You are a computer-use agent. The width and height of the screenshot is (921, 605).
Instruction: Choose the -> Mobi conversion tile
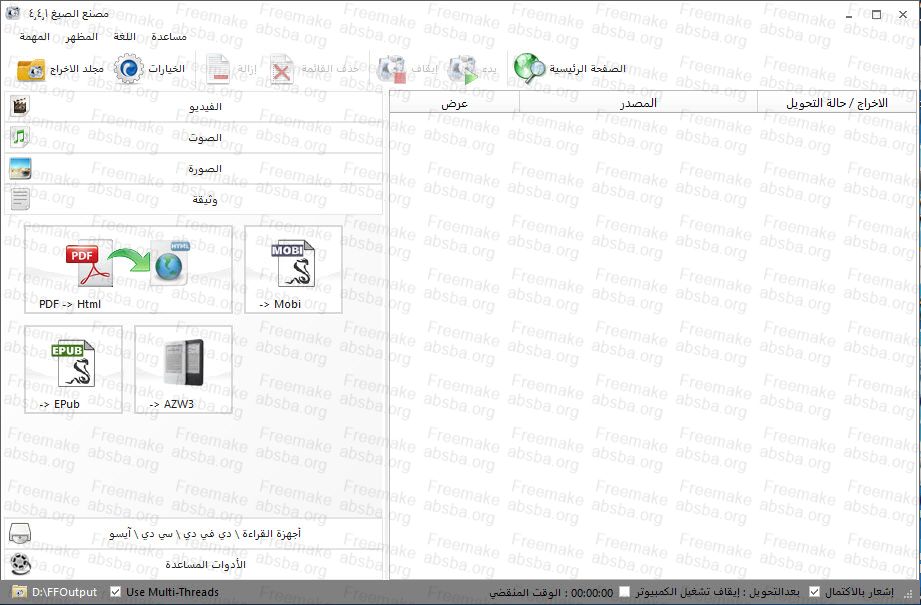click(293, 270)
